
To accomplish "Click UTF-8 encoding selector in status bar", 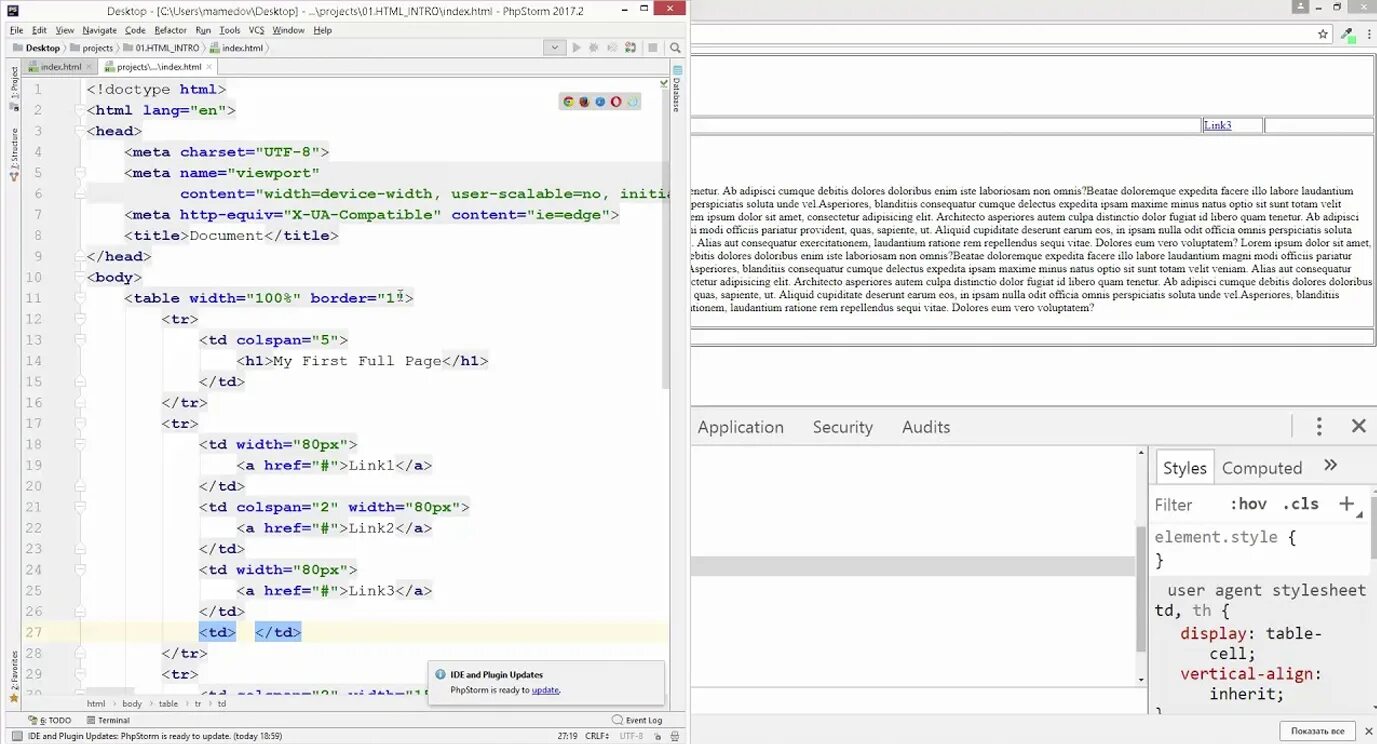I will point(631,736).
